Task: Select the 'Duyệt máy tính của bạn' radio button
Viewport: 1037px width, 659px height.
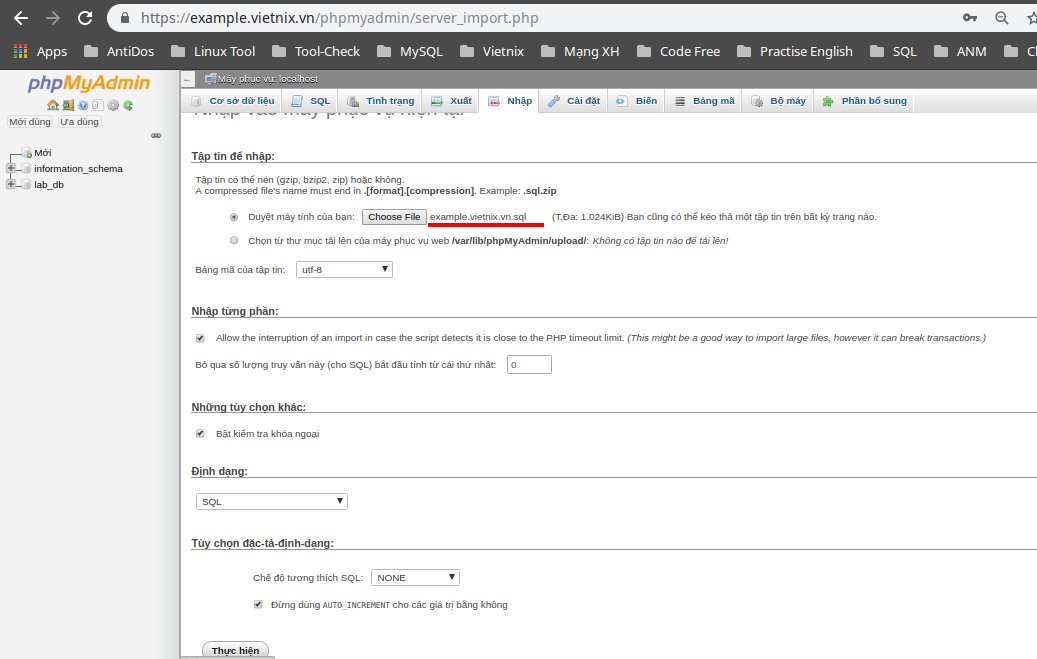Action: [x=233, y=216]
